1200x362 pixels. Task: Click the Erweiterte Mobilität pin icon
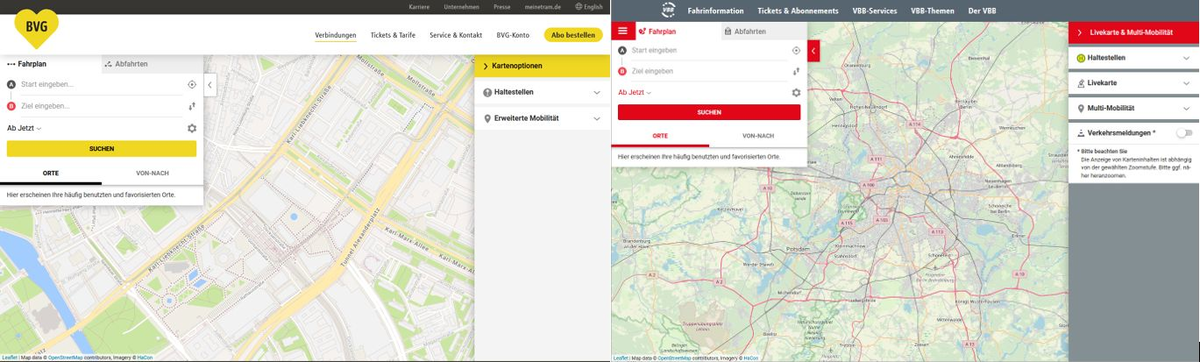pyautogui.click(x=487, y=118)
